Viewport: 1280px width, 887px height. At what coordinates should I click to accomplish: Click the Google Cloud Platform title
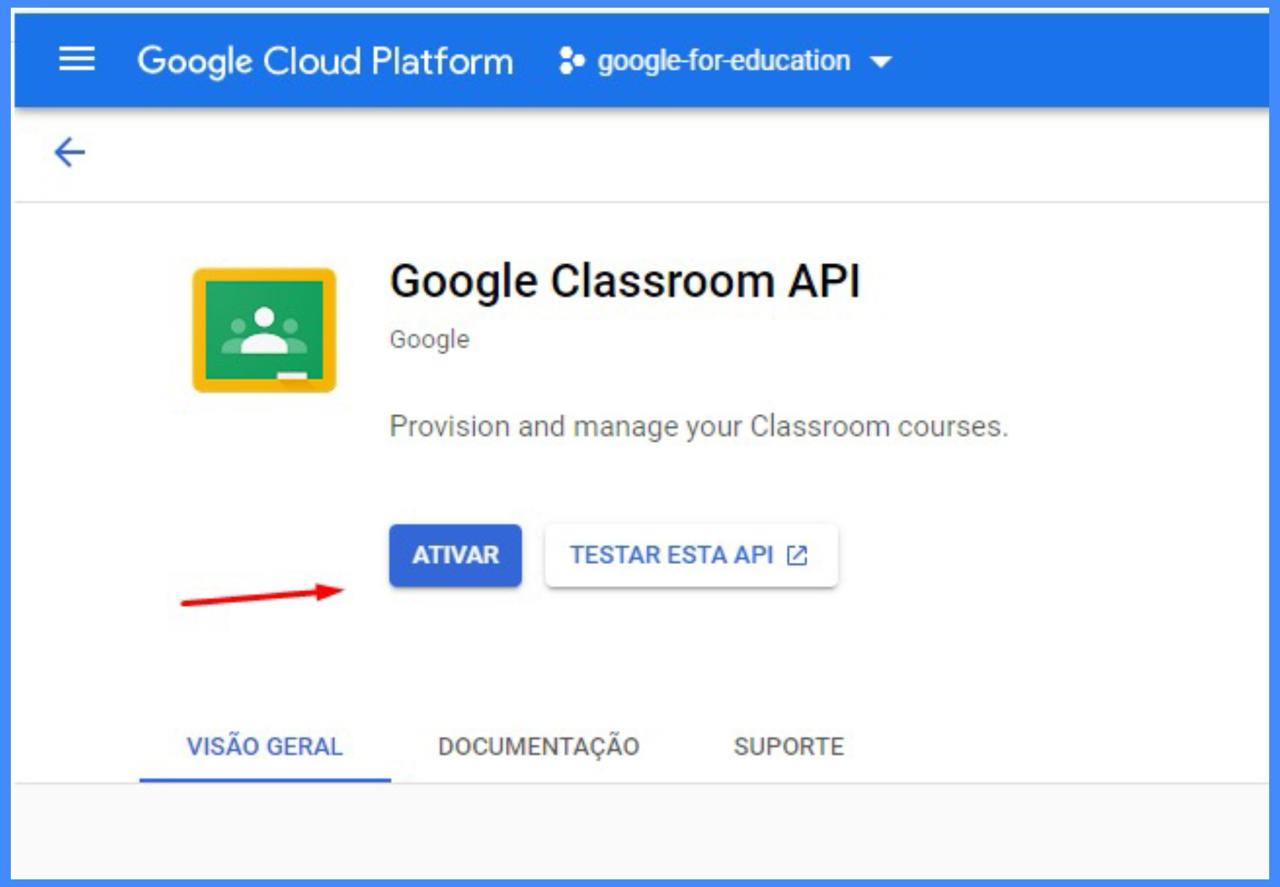click(325, 61)
